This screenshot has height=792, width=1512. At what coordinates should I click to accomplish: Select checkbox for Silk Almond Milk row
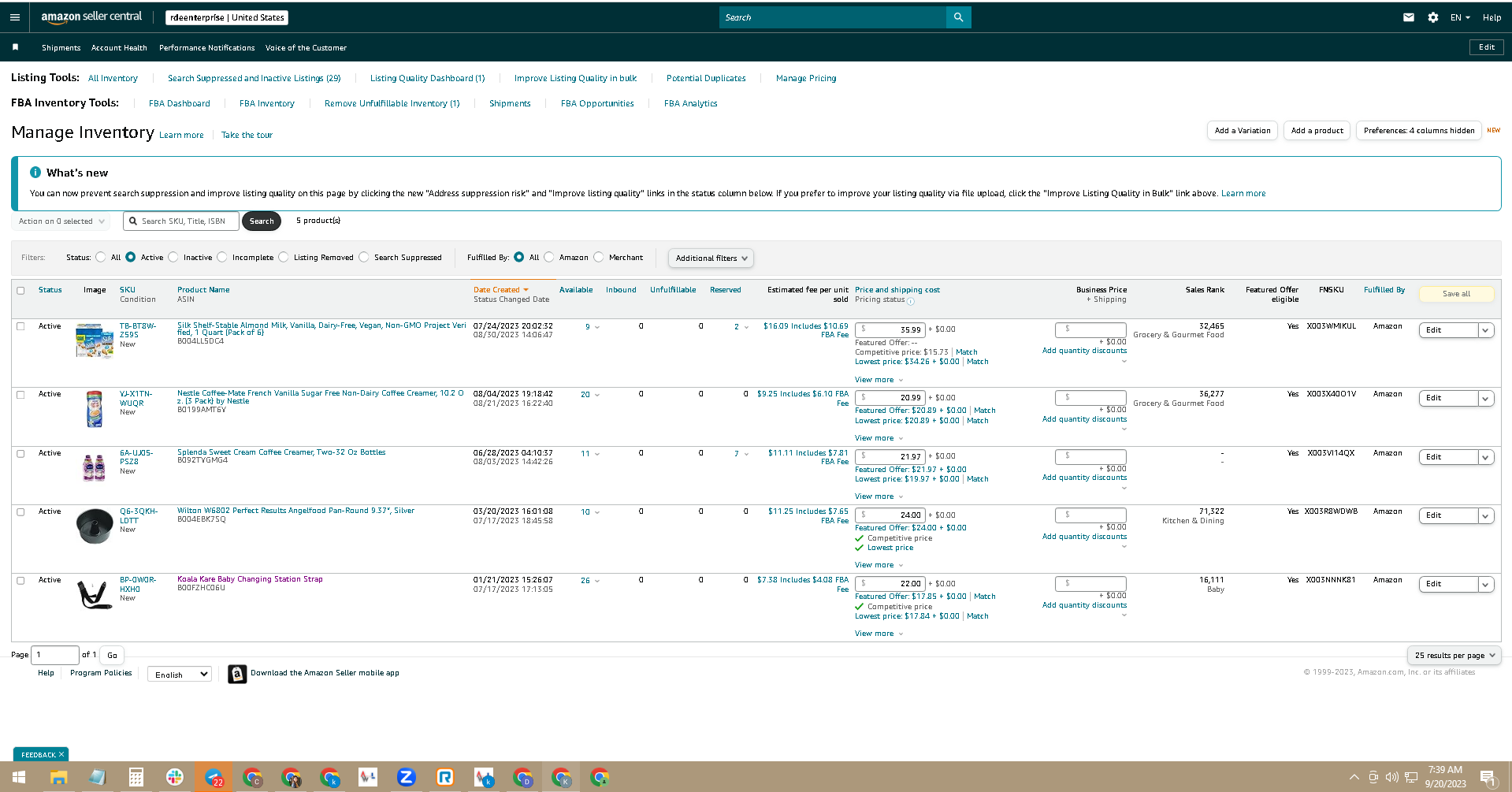20,326
